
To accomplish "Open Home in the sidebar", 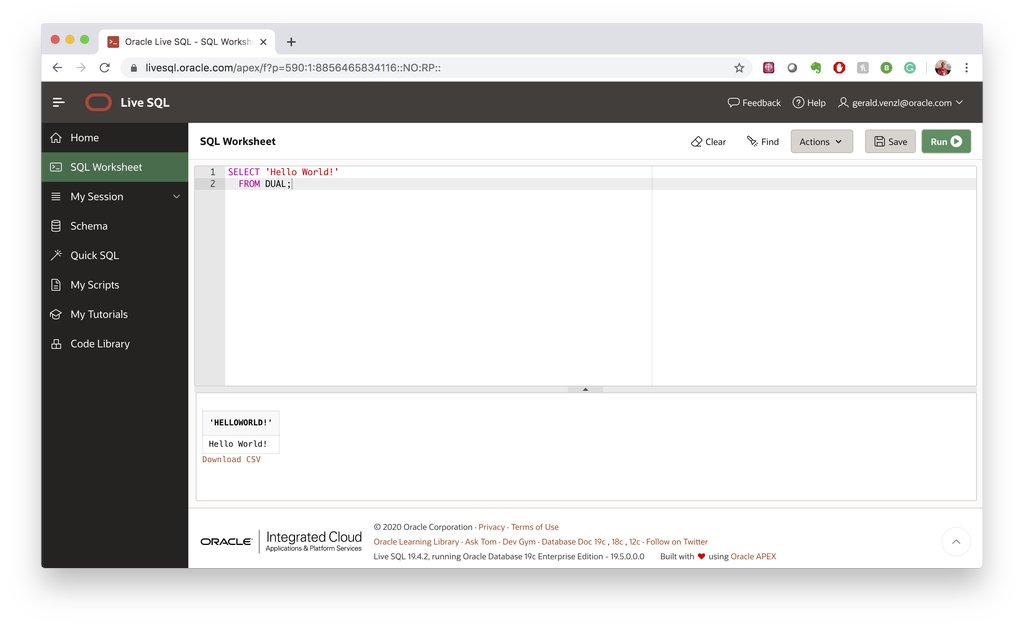I will [115, 138].
